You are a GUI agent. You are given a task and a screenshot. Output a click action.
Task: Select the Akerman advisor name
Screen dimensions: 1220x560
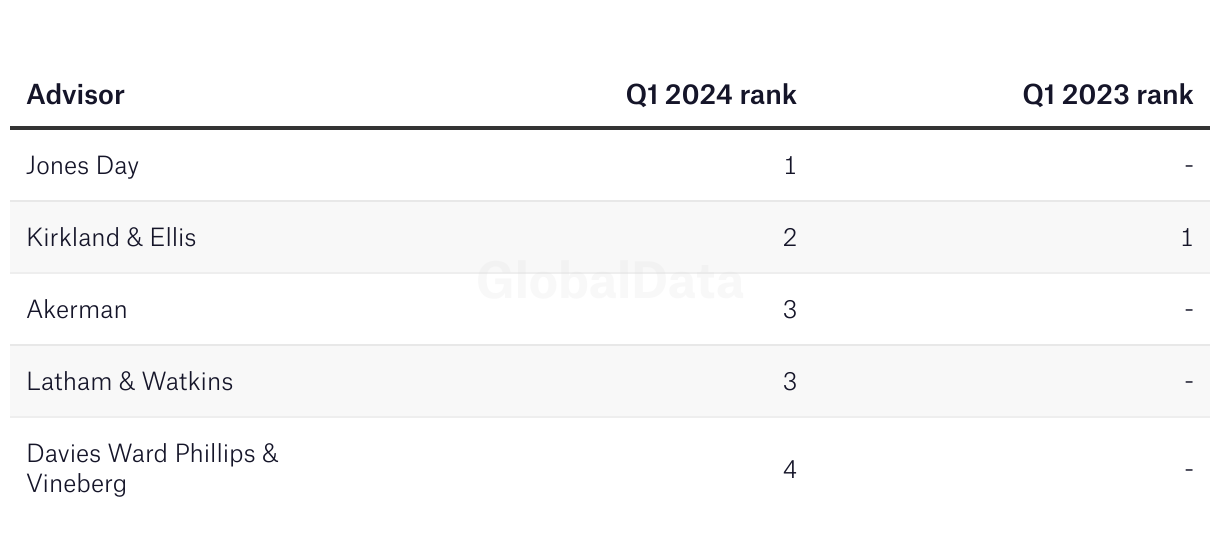click(77, 310)
